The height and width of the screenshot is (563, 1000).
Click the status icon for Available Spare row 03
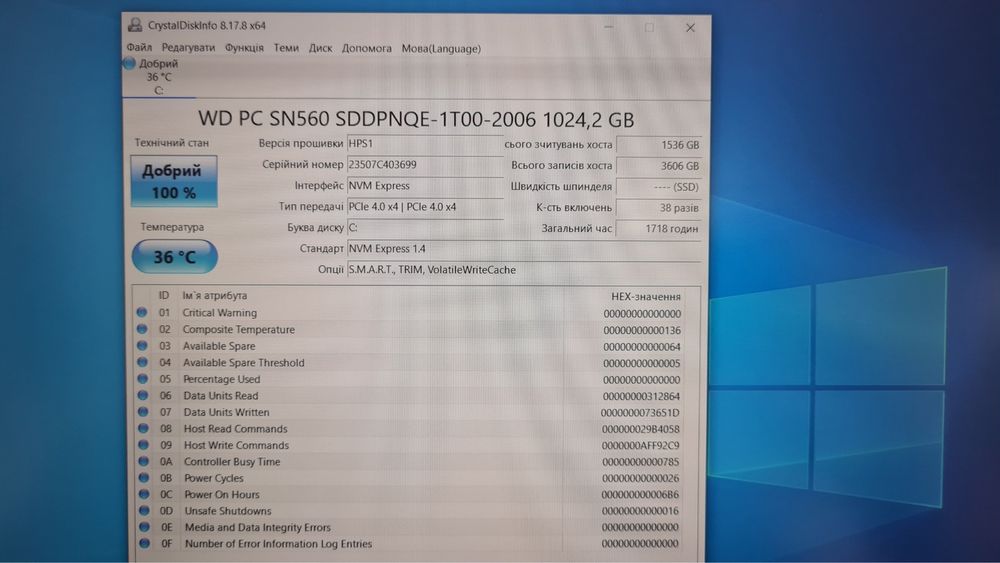(142, 346)
